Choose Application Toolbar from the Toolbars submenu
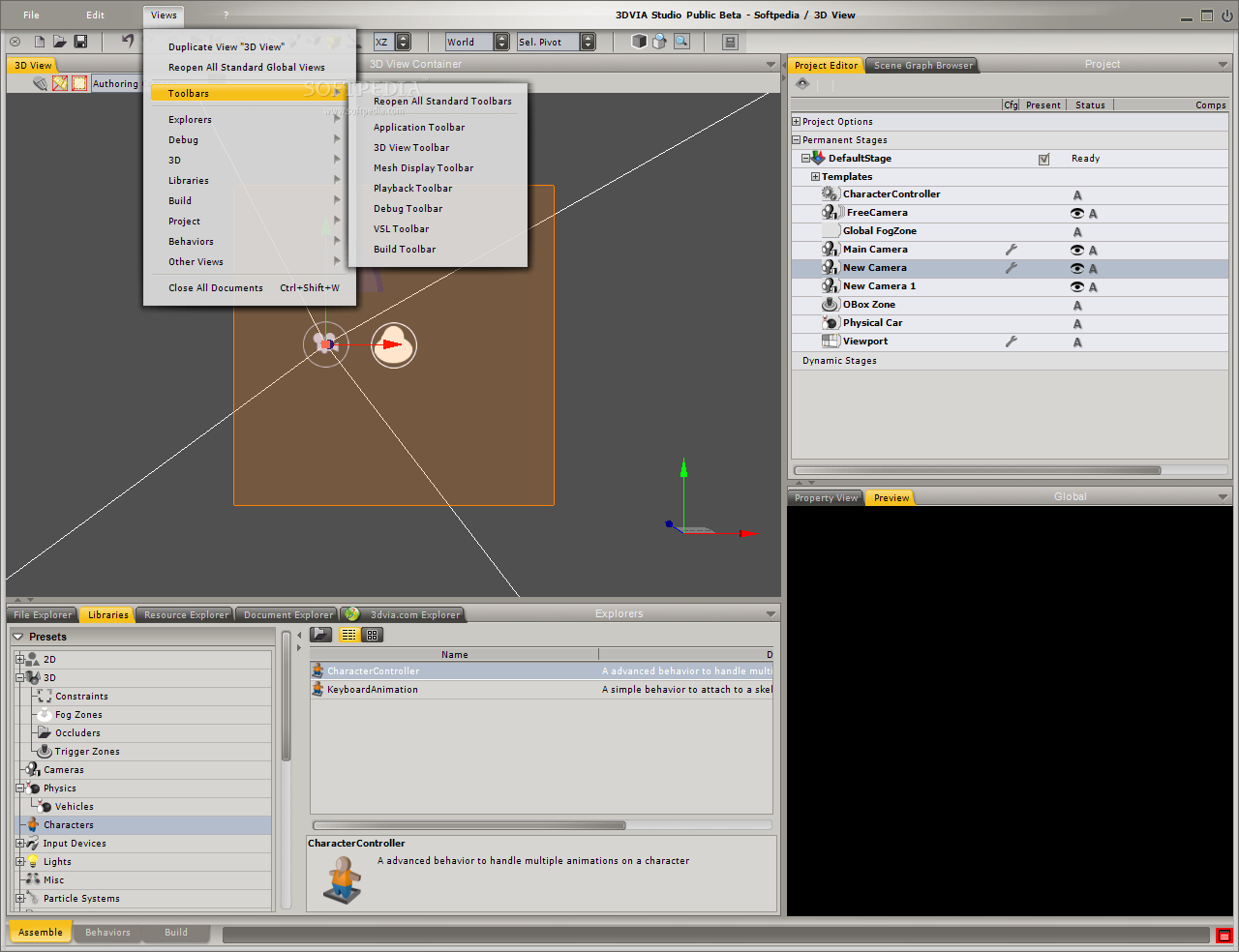 (419, 128)
